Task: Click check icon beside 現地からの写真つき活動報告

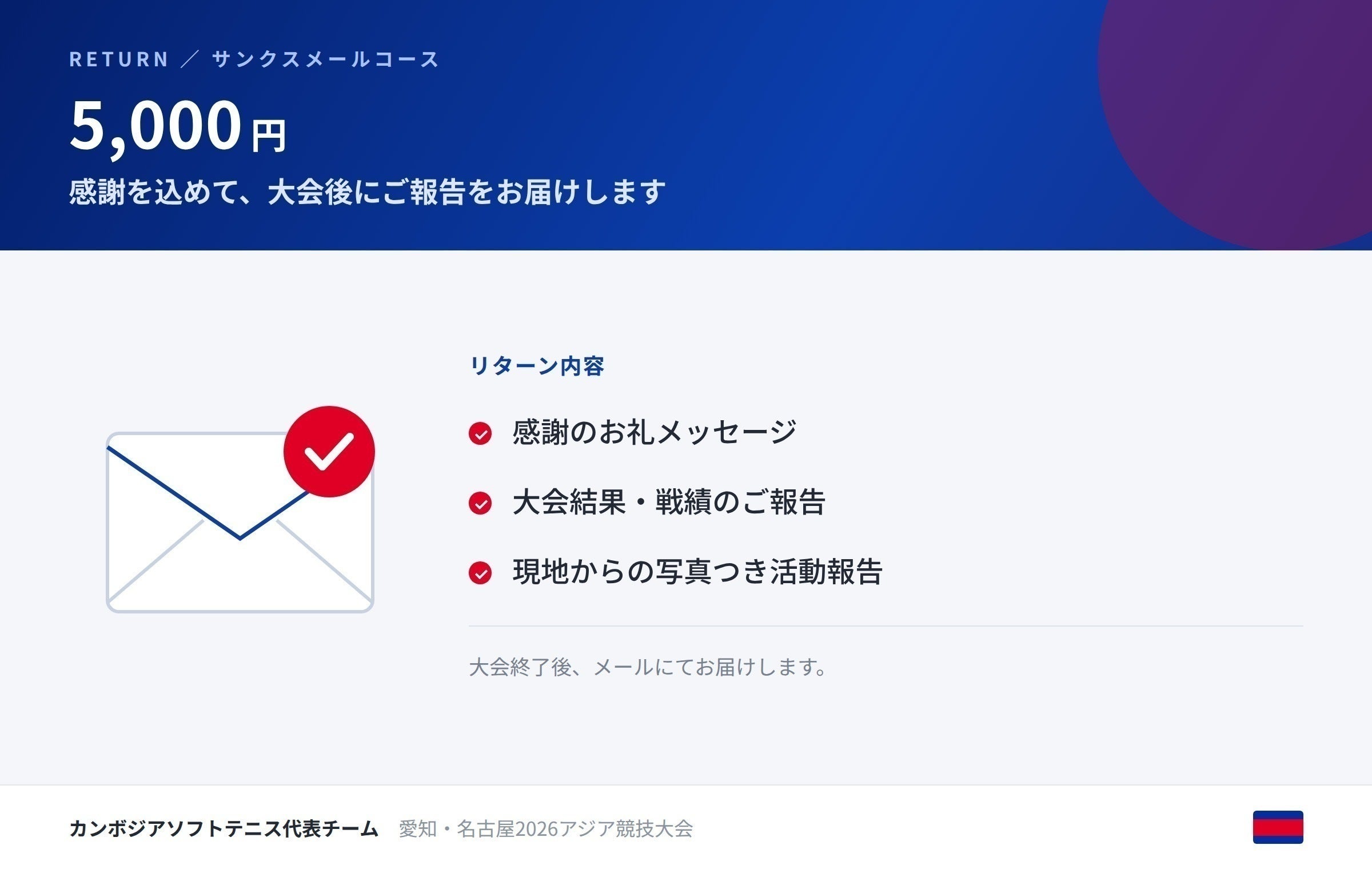Action: (x=480, y=573)
